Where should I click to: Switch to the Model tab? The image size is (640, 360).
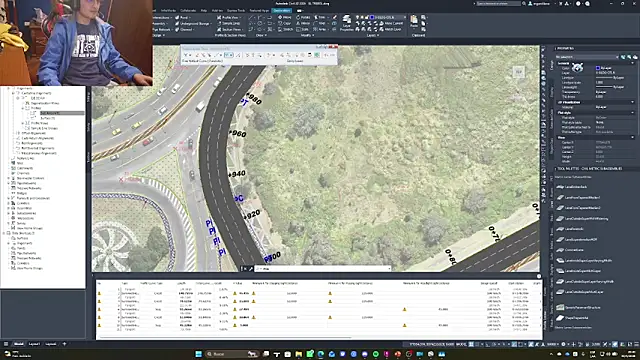point(19,344)
